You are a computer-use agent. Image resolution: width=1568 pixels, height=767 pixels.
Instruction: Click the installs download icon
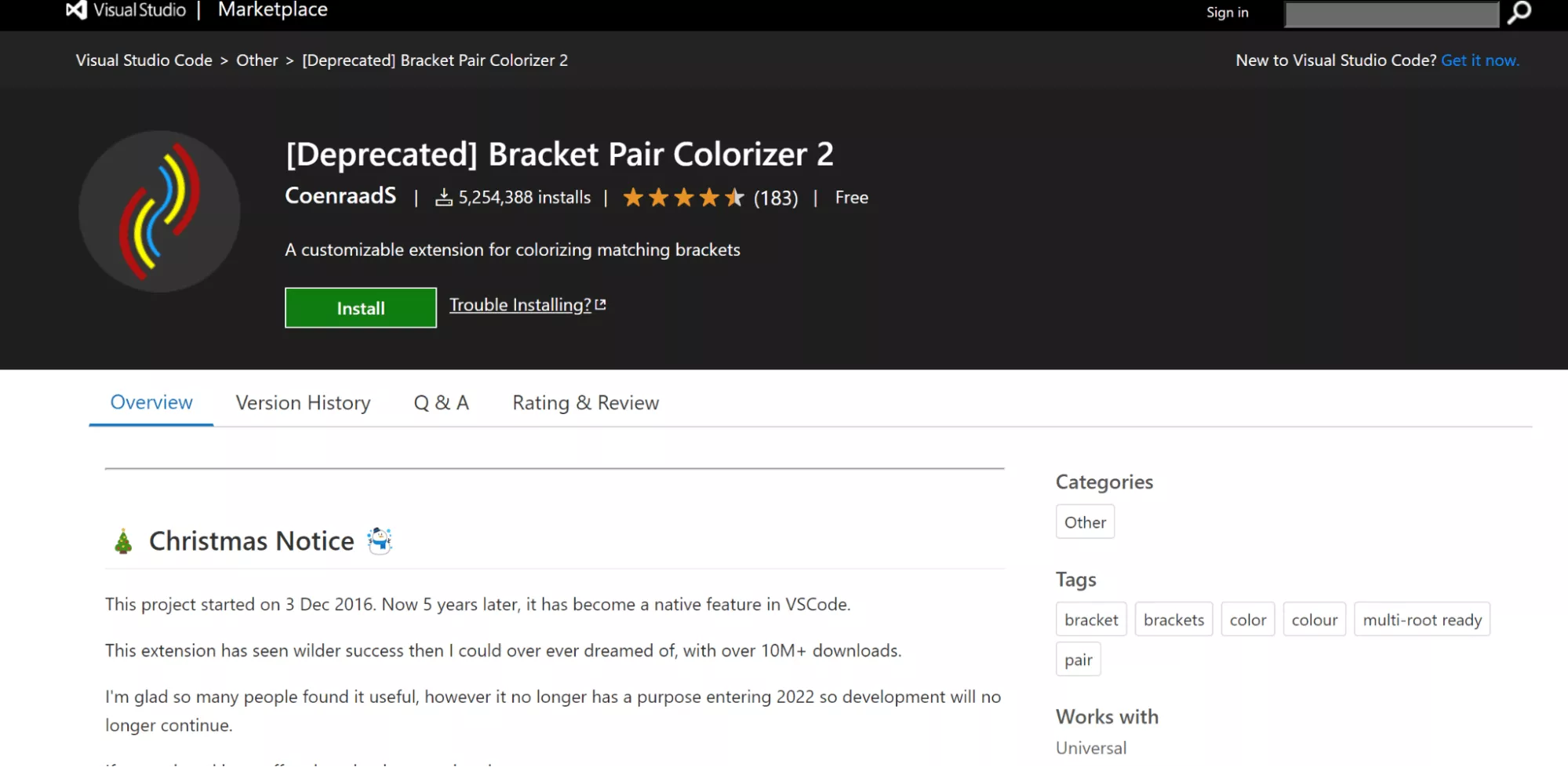point(444,198)
